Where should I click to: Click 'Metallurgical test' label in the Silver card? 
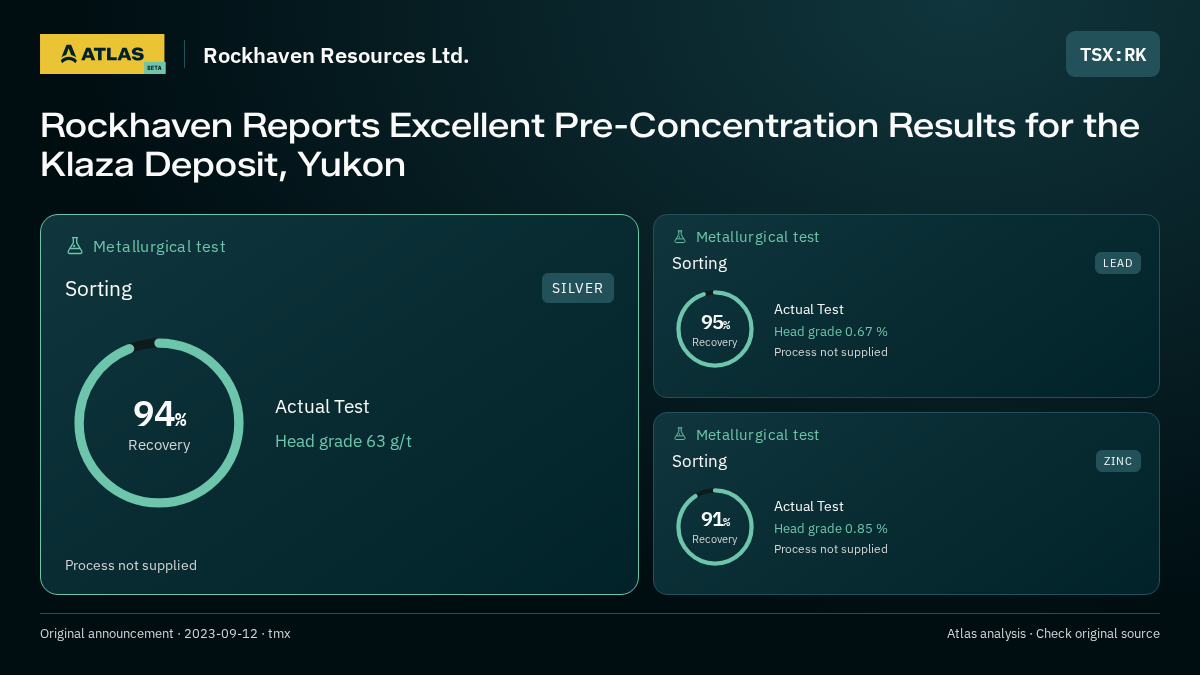[159, 247]
